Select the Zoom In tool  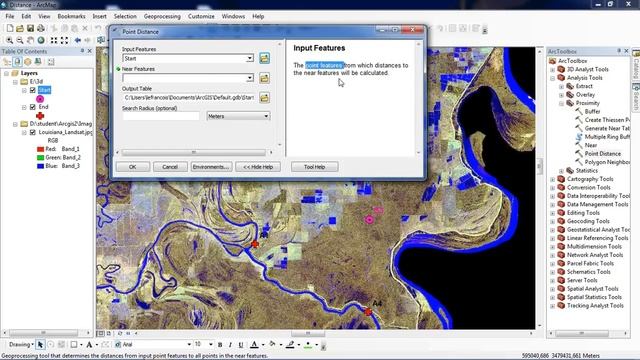click(9, 40)
